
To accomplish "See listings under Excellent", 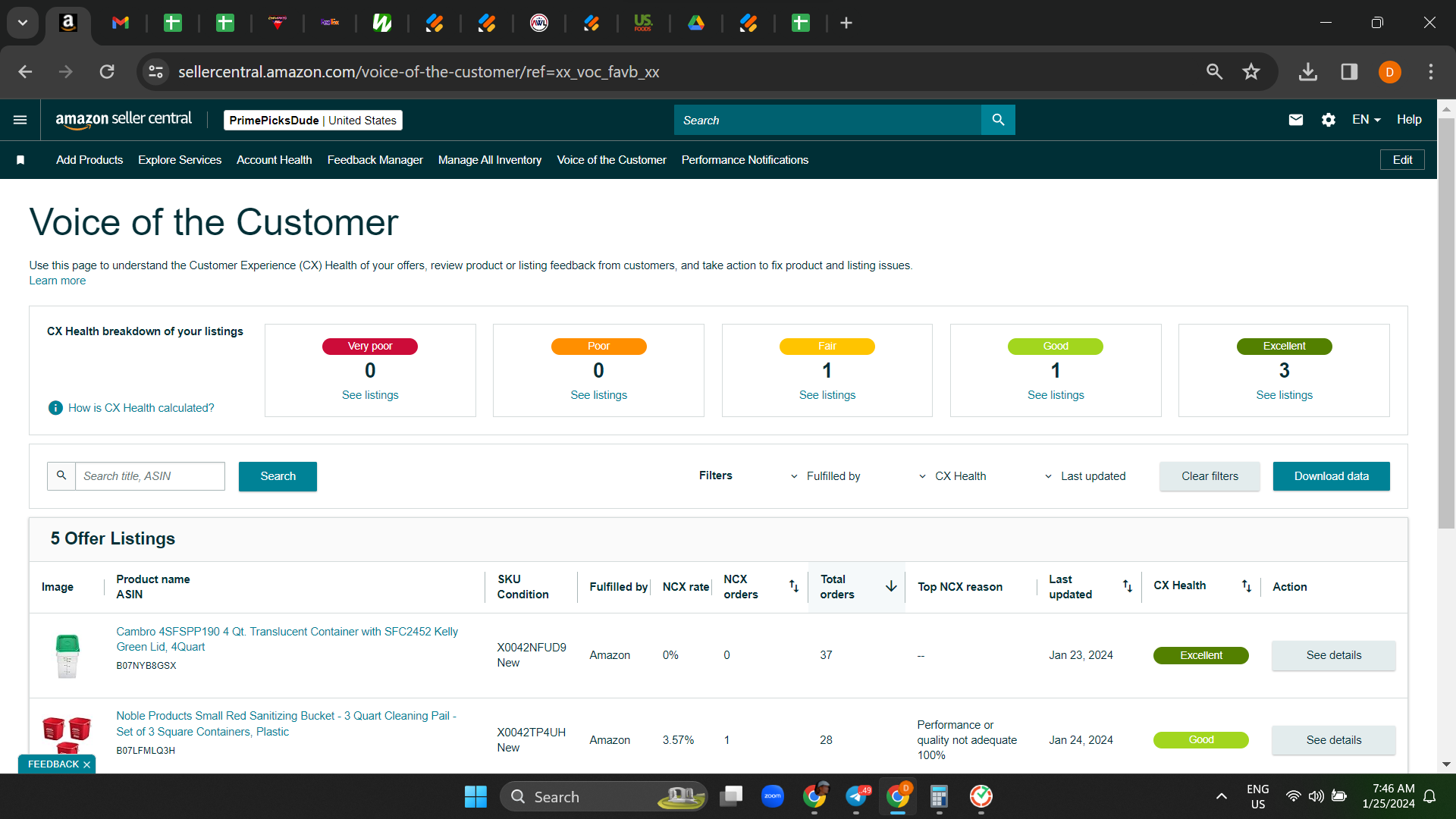I will coord(1284,395).
